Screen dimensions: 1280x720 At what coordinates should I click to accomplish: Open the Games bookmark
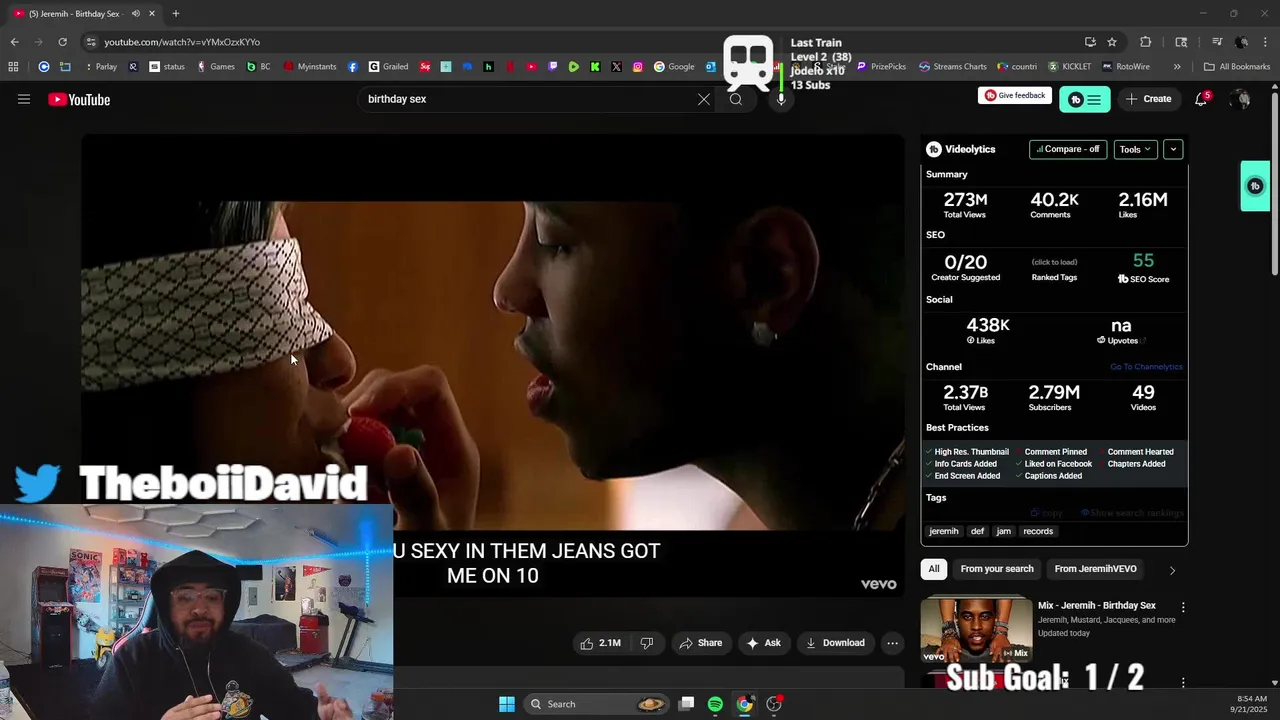click(216, 67)
